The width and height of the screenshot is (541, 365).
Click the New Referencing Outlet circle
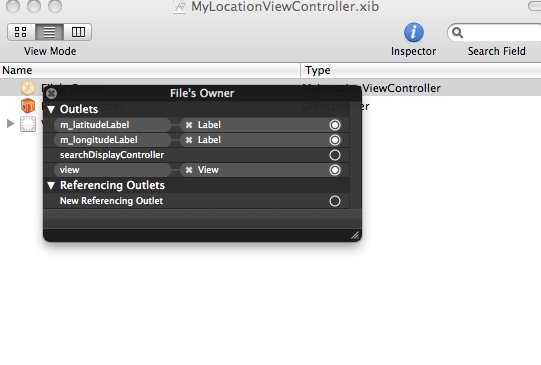click(x=335, y=201)
